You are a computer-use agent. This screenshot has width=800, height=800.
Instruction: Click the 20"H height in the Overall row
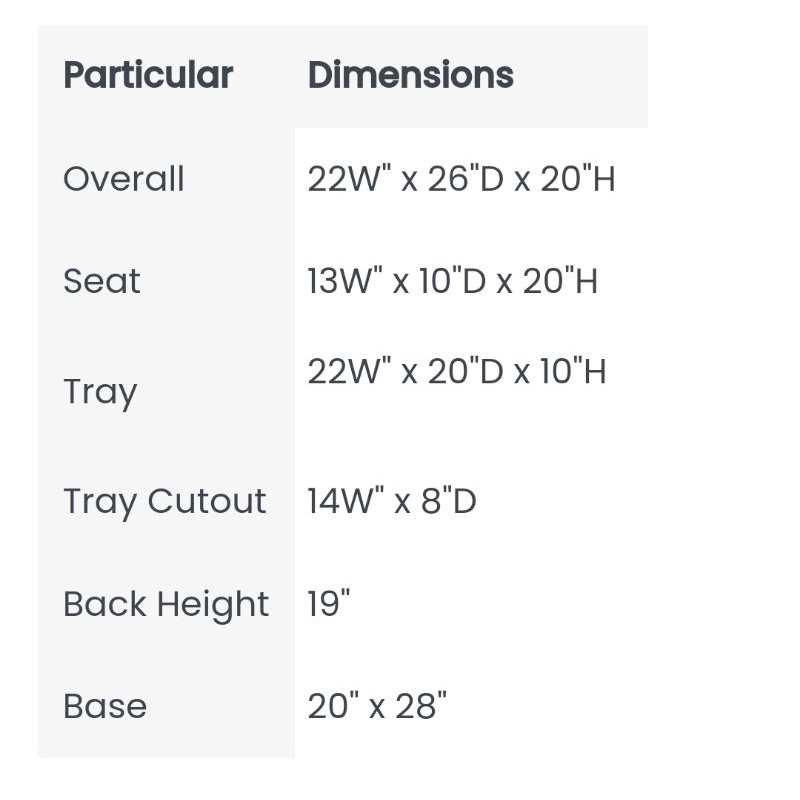pyautogui.click(x=578, y=179)
